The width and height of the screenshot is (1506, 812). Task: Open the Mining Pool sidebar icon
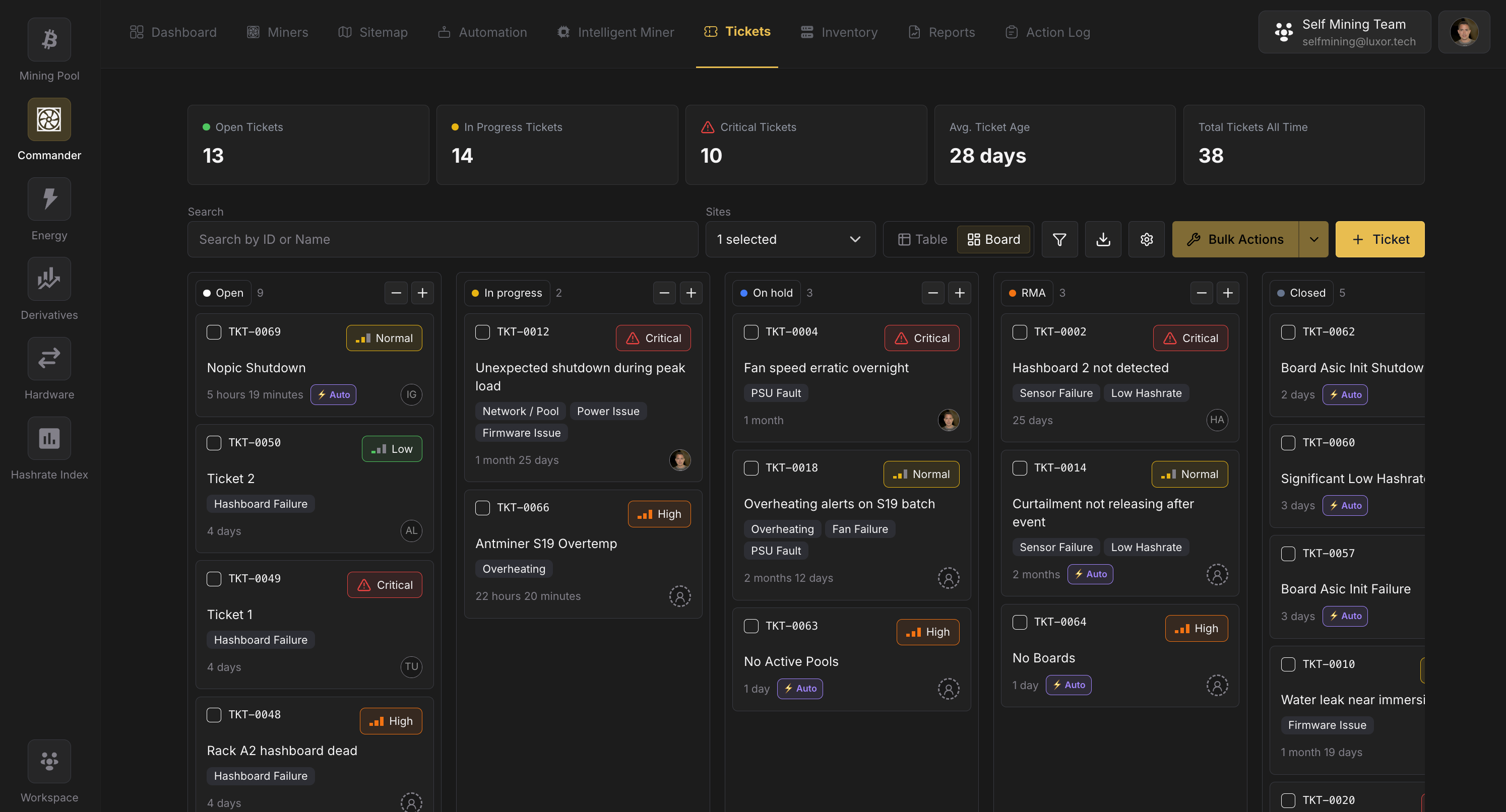tap(49, 40)
